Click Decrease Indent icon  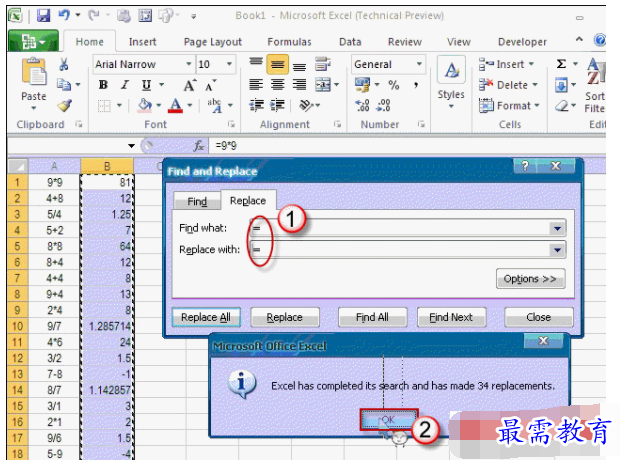click(x=256, y=105)
